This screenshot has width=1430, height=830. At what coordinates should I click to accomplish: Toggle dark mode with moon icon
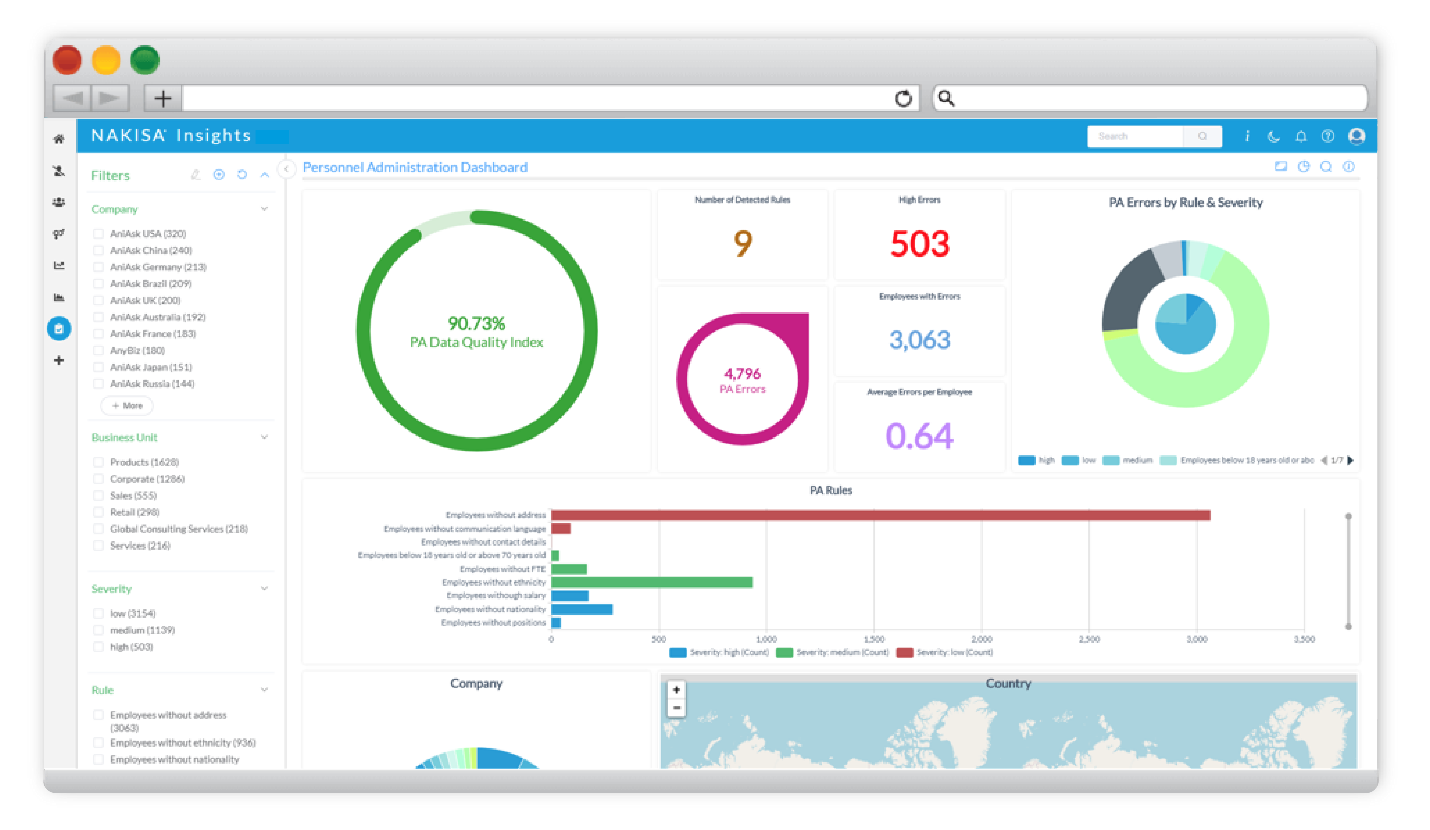pyautogui.click(x=1274, y=137)
